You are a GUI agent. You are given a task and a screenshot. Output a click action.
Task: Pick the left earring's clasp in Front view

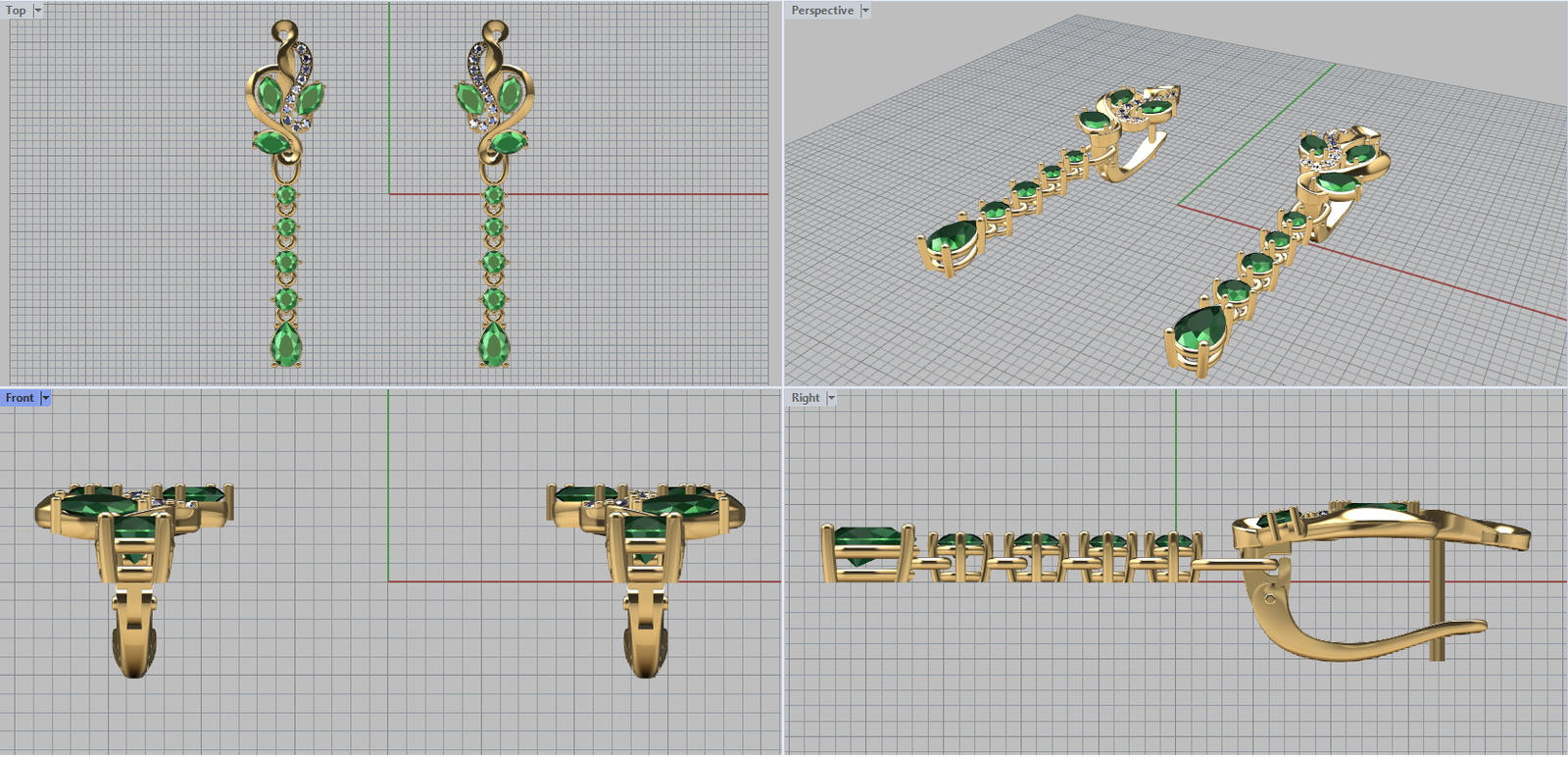(x=134, y=632)
